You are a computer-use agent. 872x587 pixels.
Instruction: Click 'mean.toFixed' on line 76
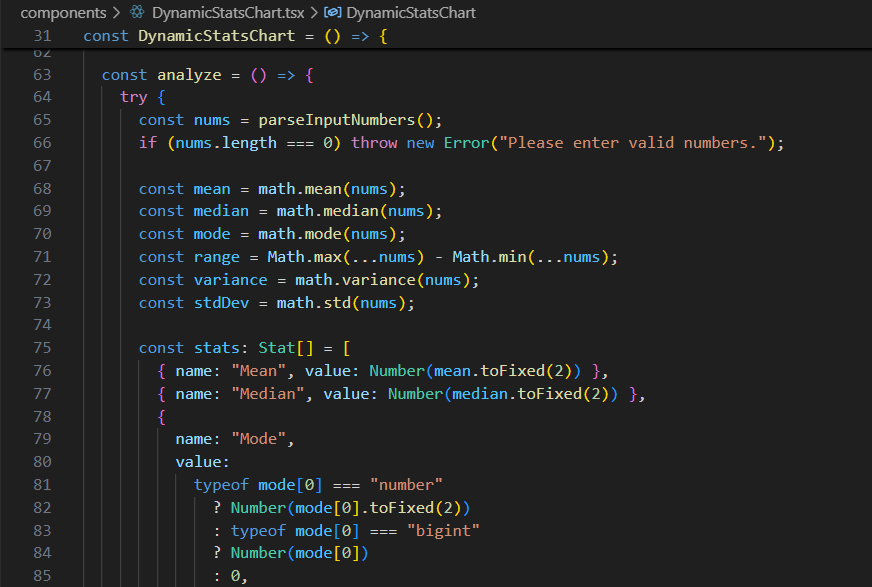pos(489,371)
